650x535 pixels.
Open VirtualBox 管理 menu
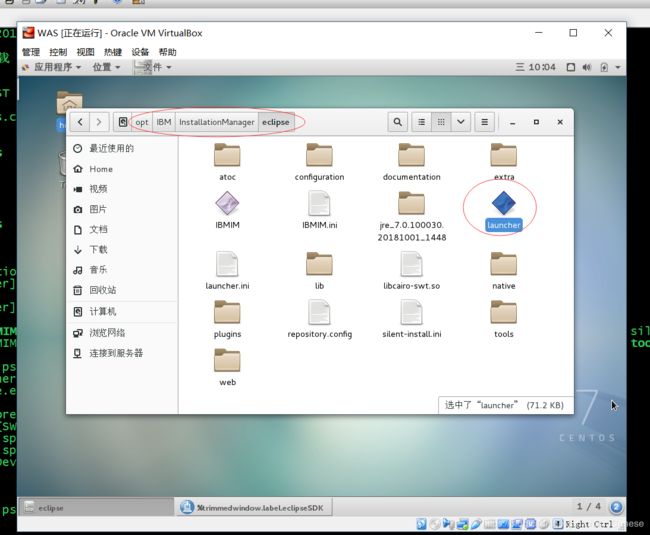[x=31, y=52]
